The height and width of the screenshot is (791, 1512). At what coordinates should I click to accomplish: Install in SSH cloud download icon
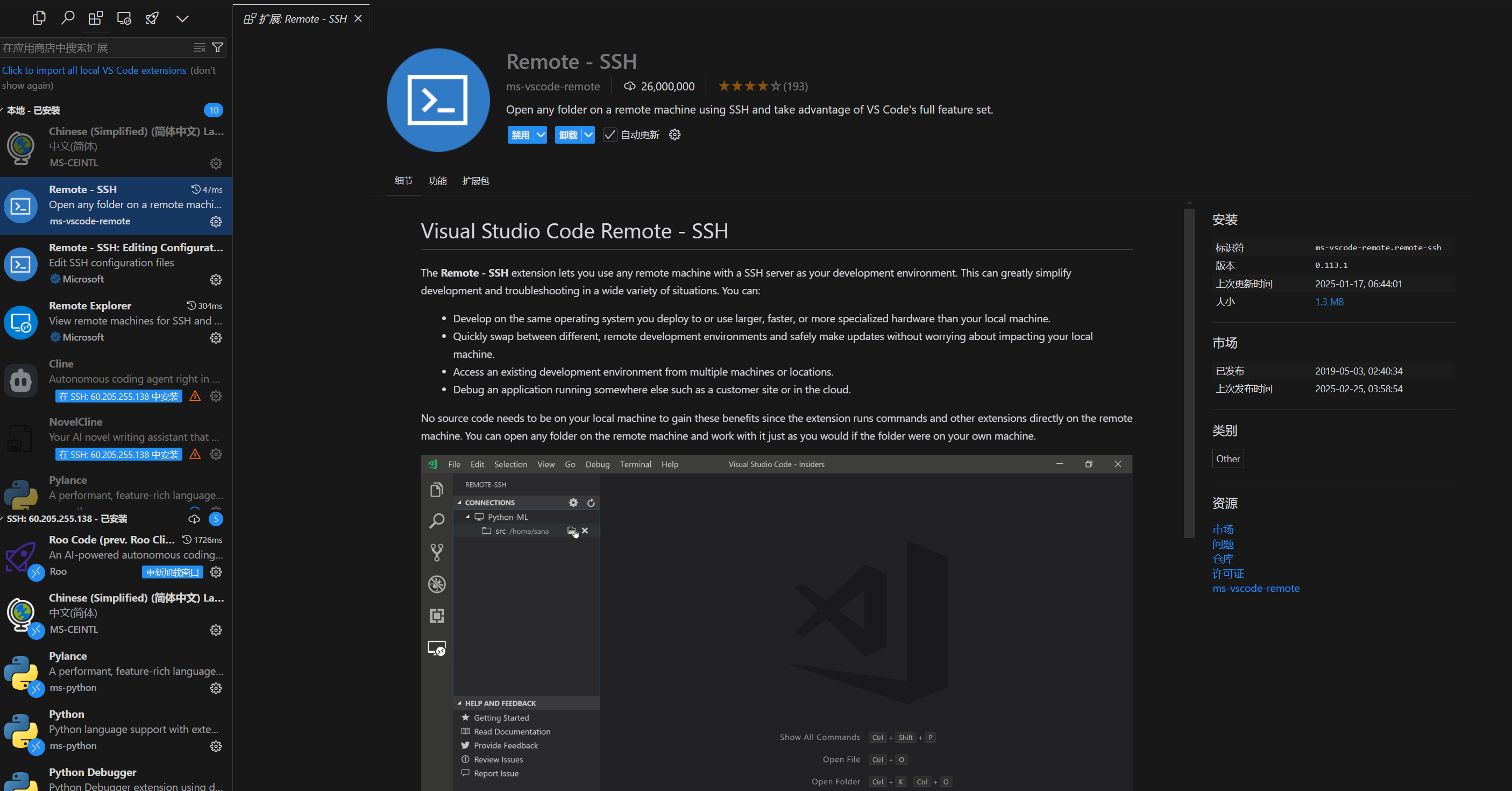pos(194,519)
